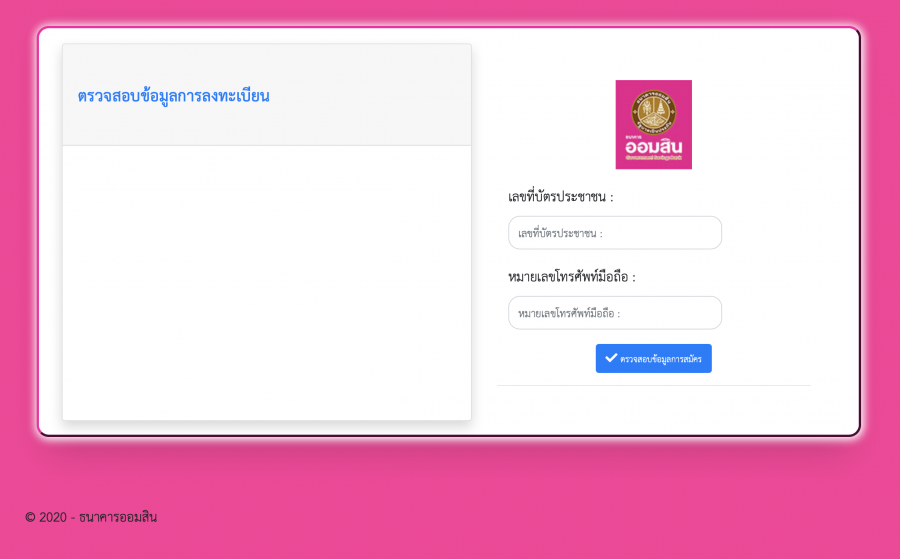Click the small ธนาคาร text above ออมสิน
900x559 pixels.
[x=633, y=137]
